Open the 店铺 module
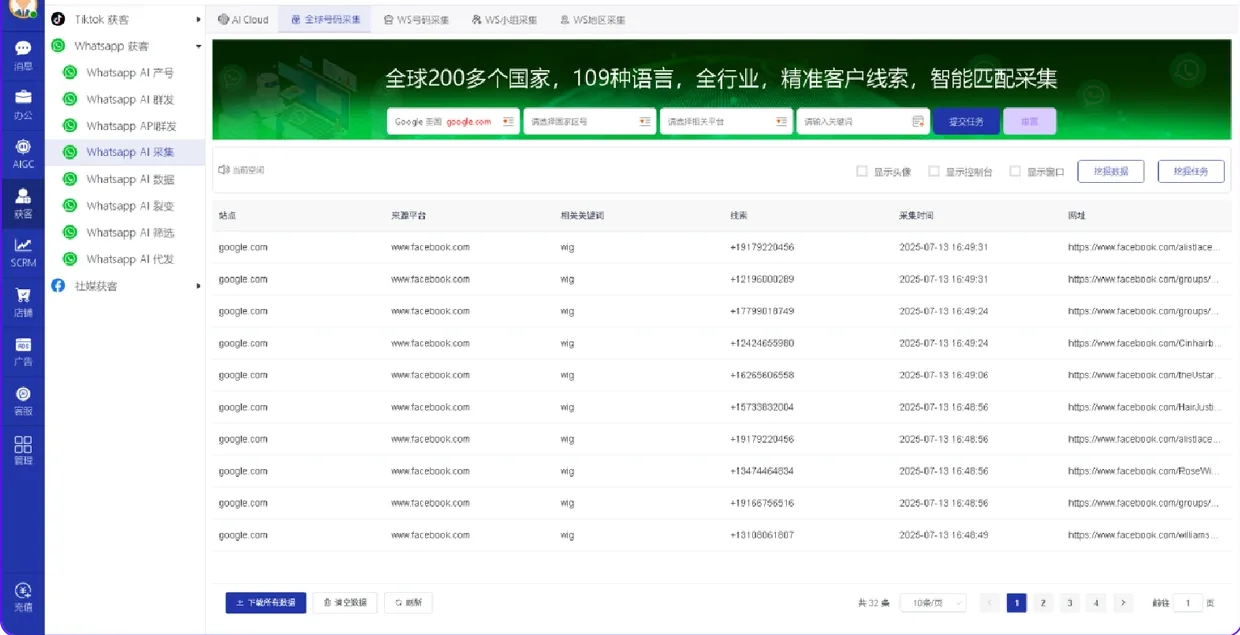This screenshot has height=635, width=1240. click(22, 300)
